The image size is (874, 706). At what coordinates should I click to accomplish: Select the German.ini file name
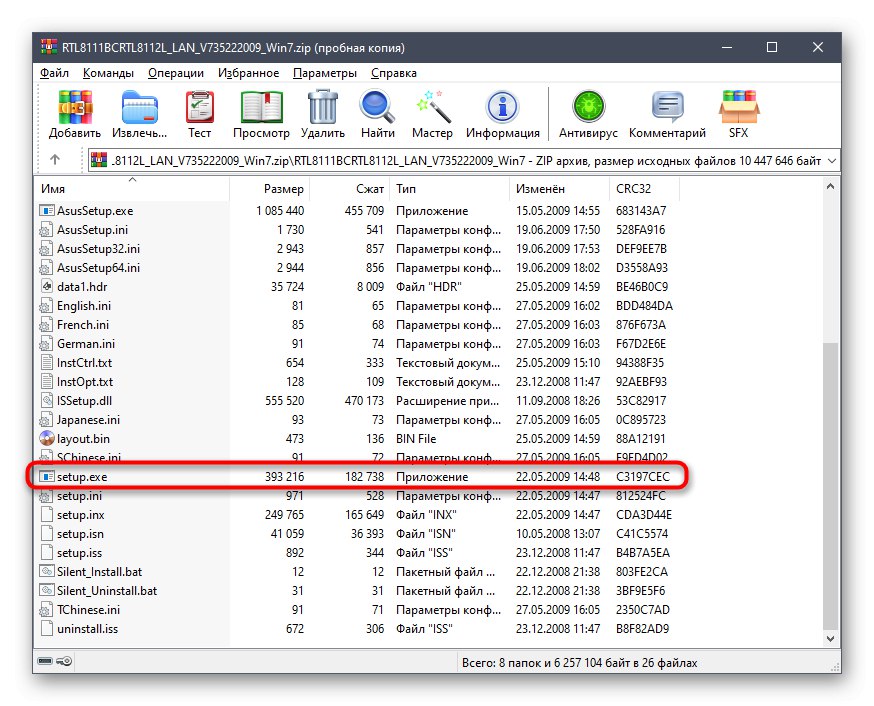(x=85, y=344)
